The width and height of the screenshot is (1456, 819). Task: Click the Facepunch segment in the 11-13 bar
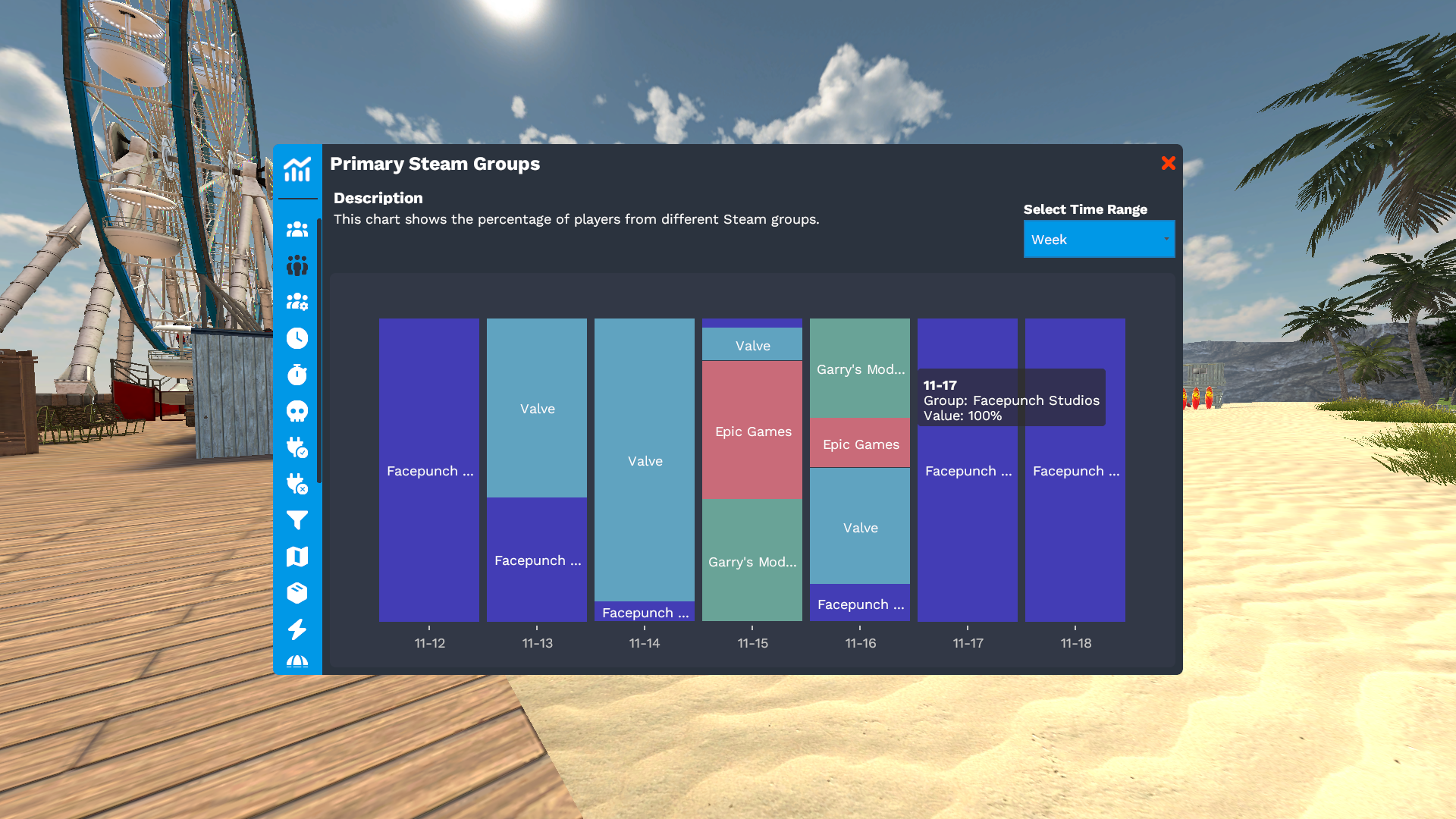point(537,560)
